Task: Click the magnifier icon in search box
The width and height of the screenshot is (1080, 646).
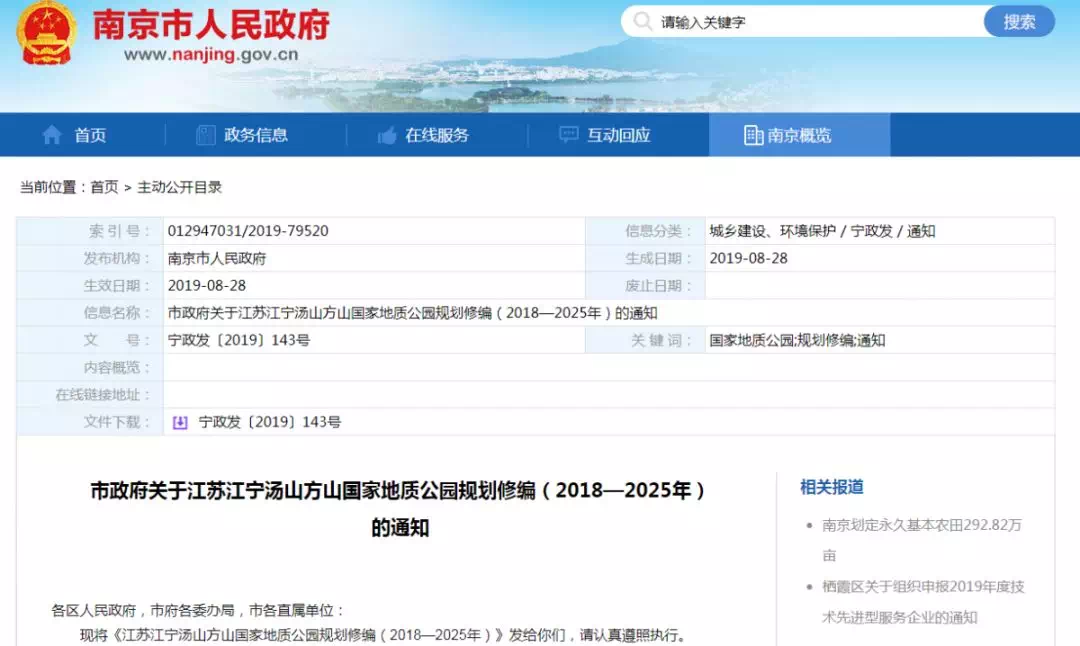Action: 643,22
